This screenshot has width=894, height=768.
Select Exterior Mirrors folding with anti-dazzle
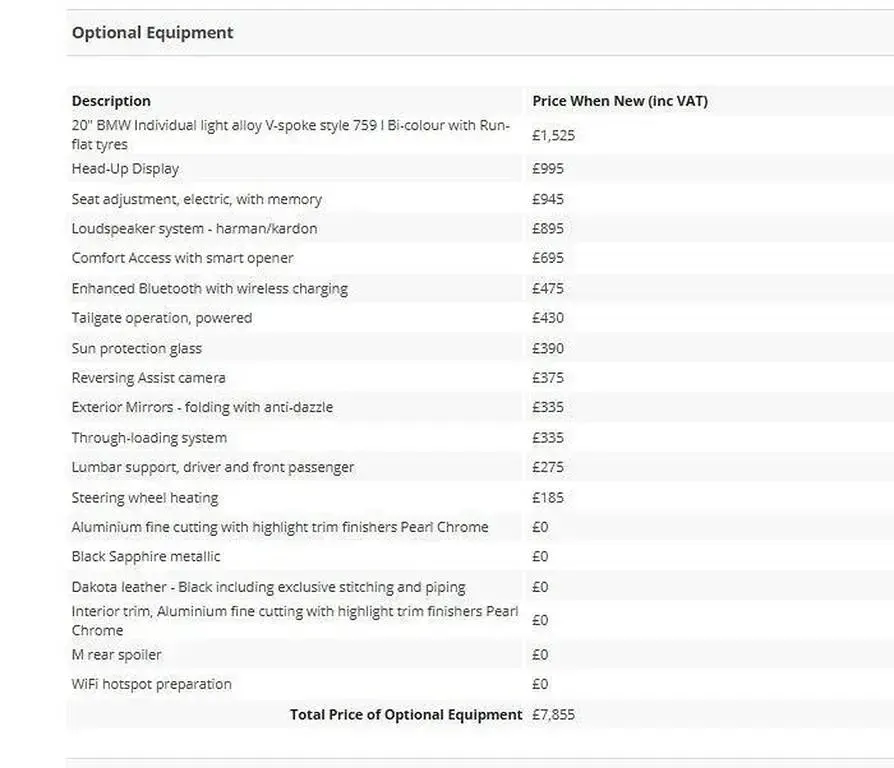tap(202, 407)
